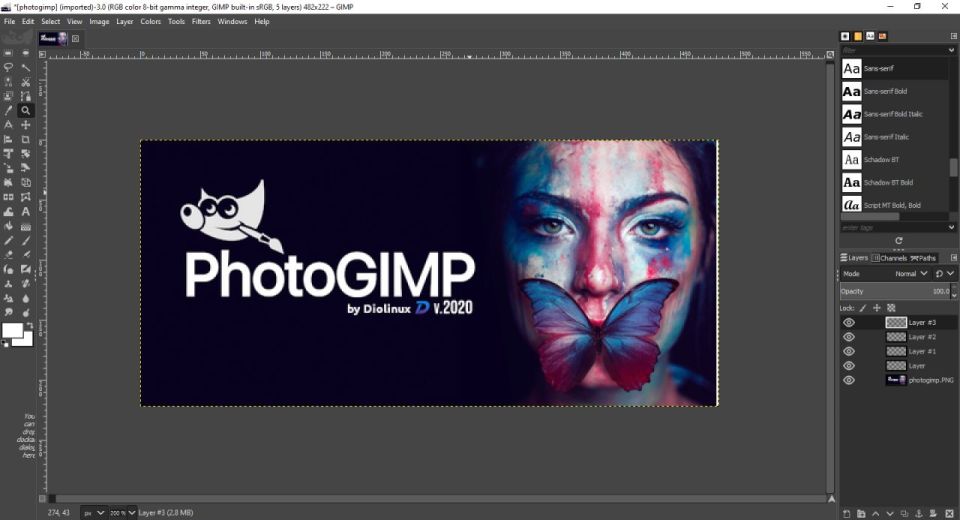The width and height of the screenshot is (960, 520).
Task: Select the Smudge tool
Action: click(9, 312)
